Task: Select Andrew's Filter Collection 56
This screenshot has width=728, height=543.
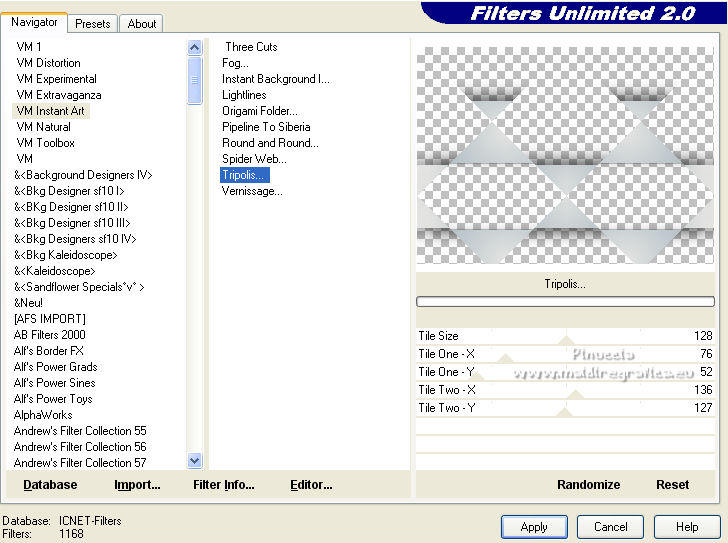Action: [x=80, y=447]
